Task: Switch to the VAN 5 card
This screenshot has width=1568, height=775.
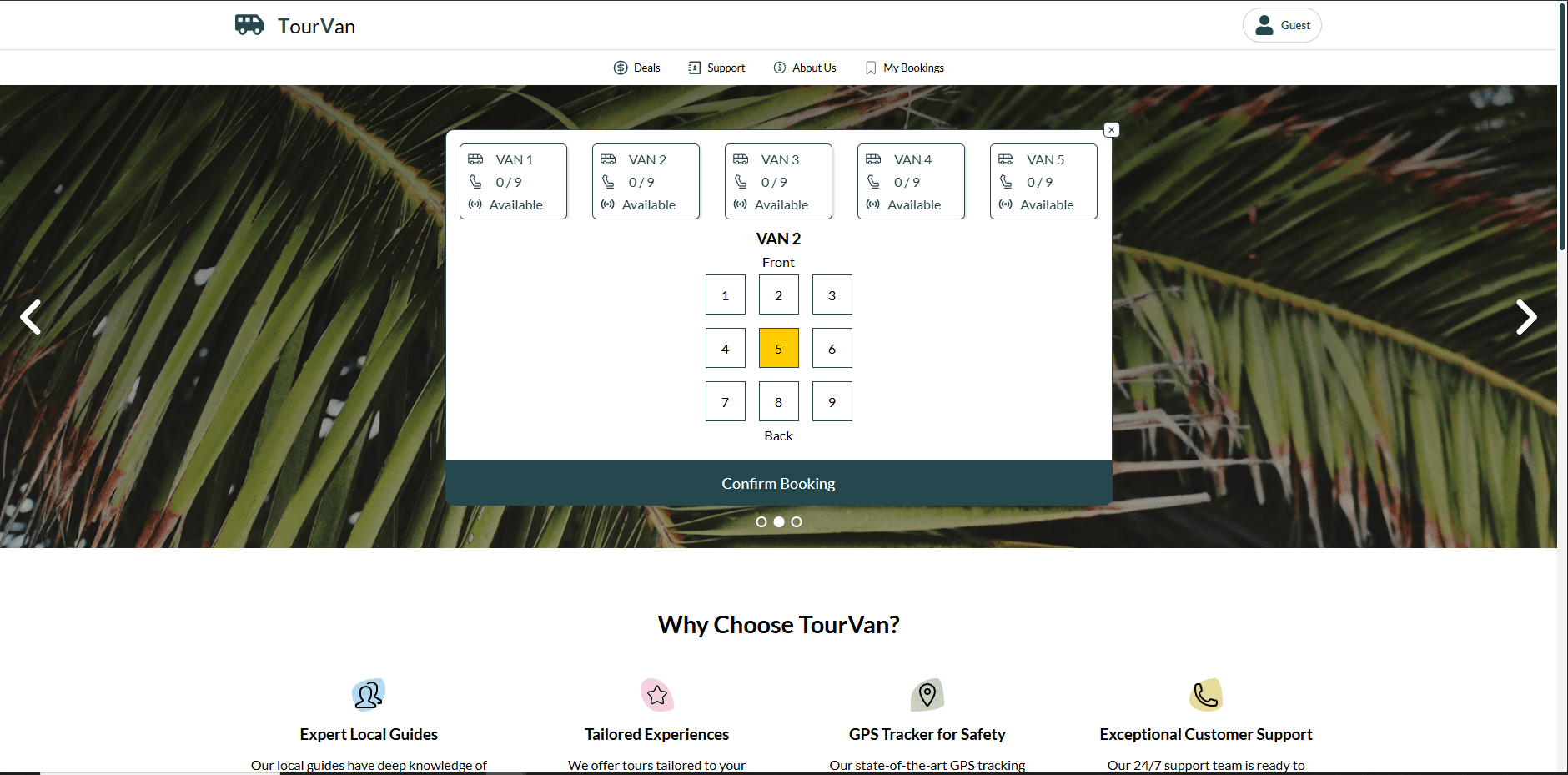Action: (x=1043, y=182)
